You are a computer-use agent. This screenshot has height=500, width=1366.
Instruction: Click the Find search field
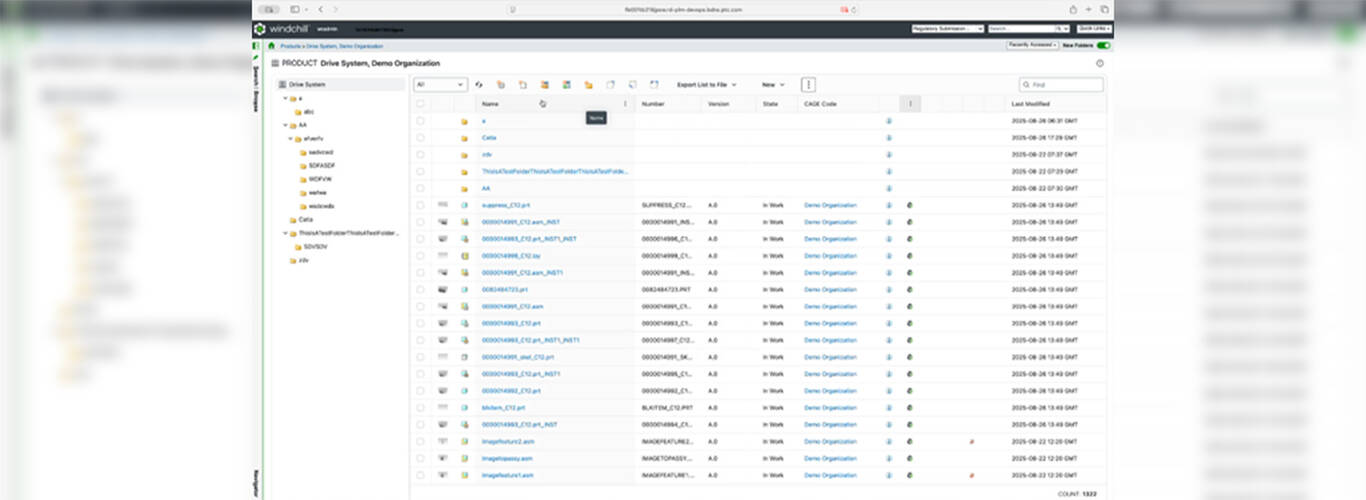click(x=1062, y=85)
